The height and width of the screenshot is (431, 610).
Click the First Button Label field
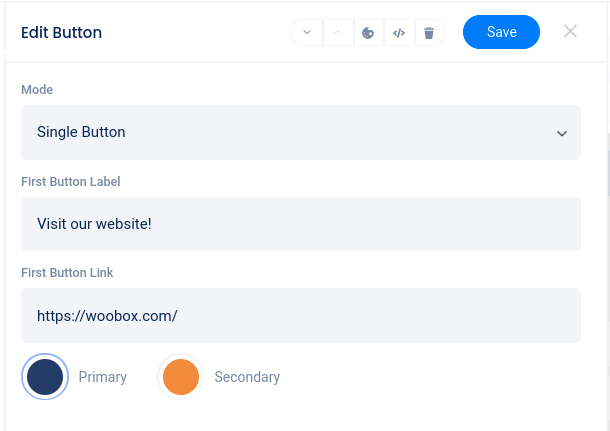pyautogui.click(x=300, y=224)
